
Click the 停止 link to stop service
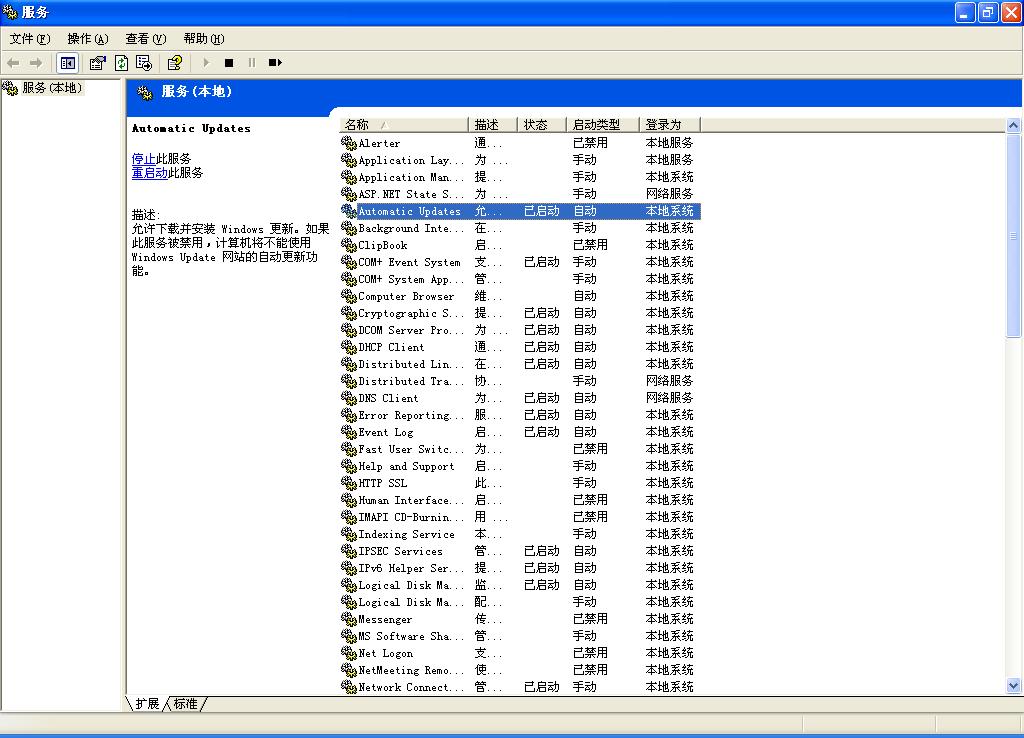(144, 159)
